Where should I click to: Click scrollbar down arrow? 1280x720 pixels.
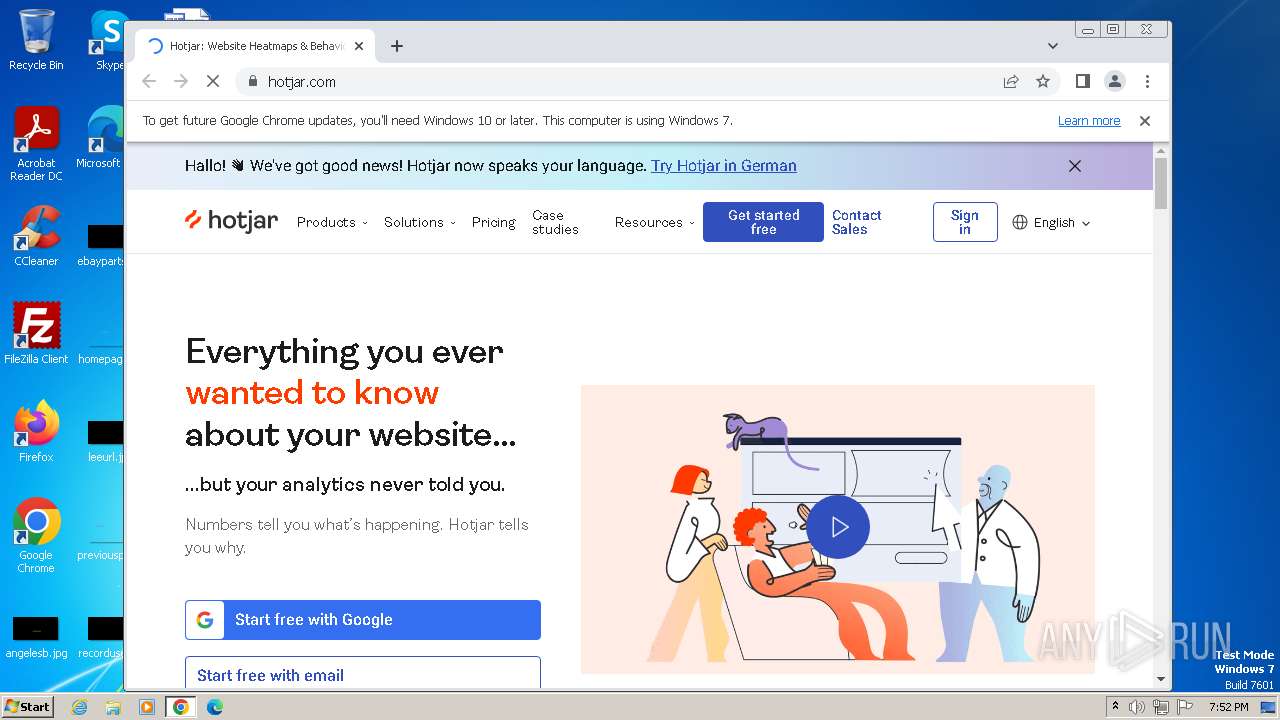[1161, 680]
